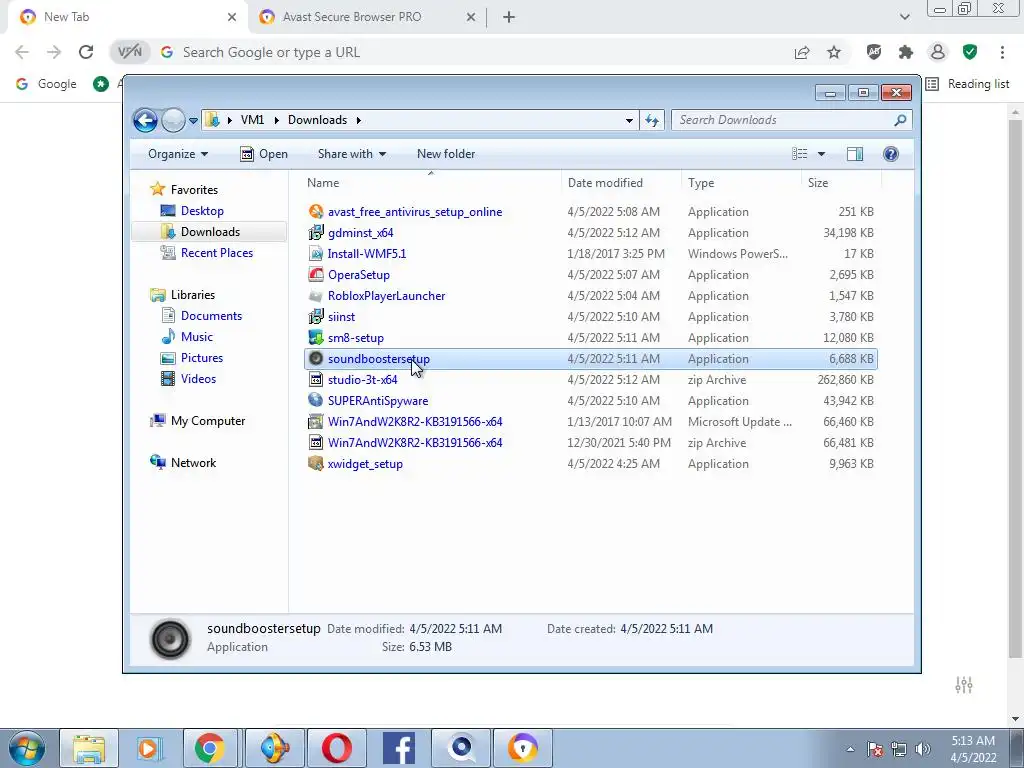Select sm8-setup file icon
1024x768 pixels.
pos(315,338)
